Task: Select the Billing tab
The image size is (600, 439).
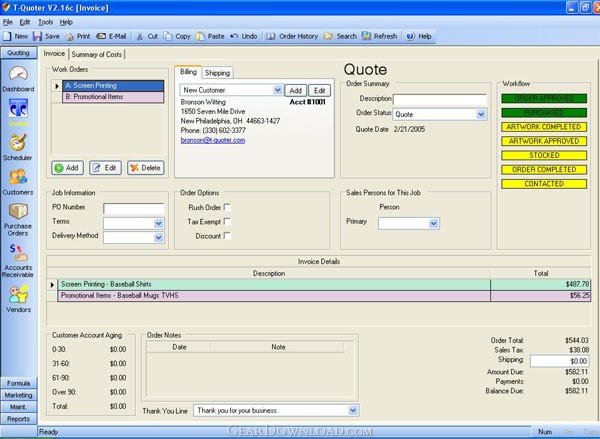Action: 188,72
